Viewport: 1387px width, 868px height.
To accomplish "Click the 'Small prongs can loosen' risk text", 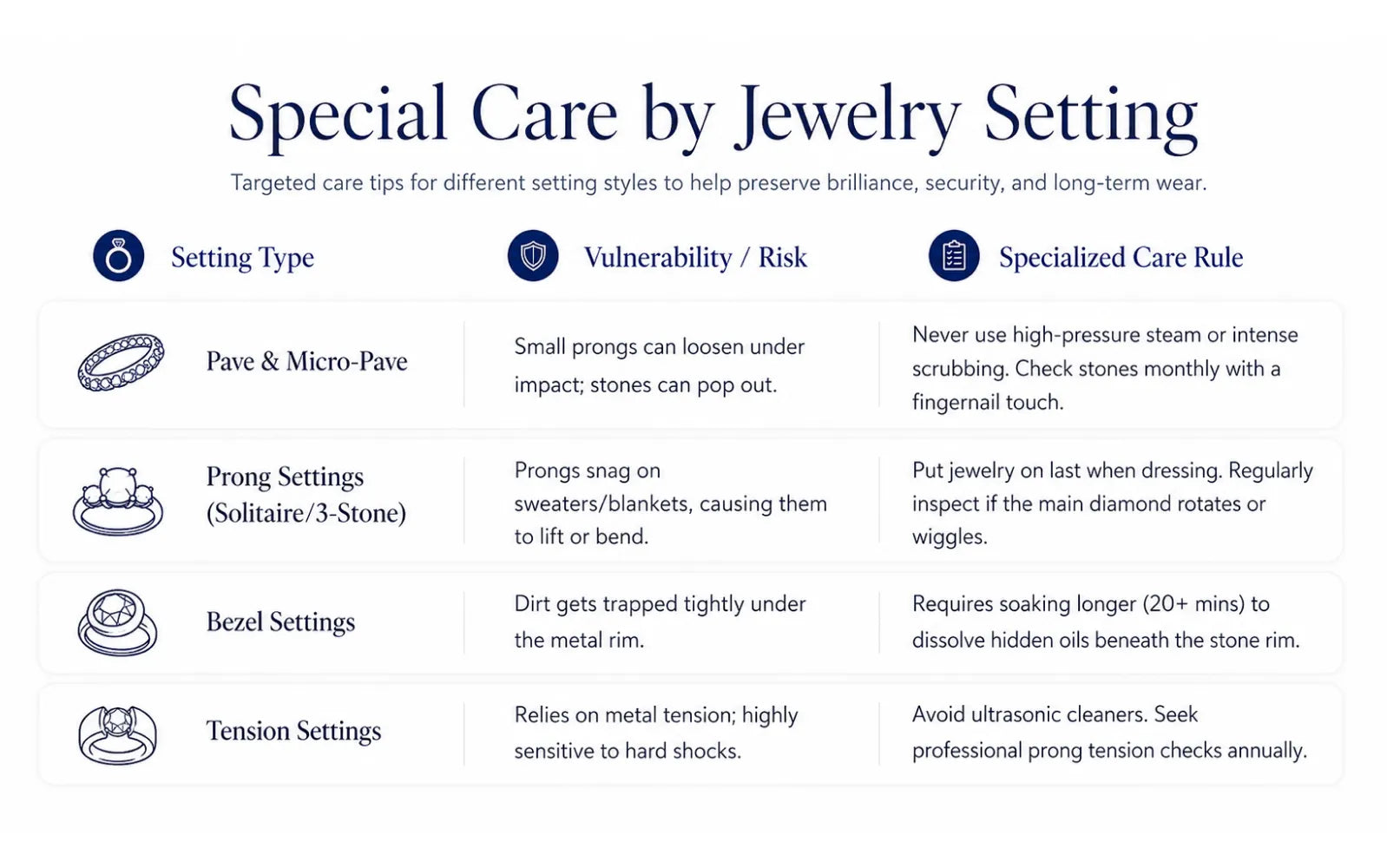I will point(660,365).
